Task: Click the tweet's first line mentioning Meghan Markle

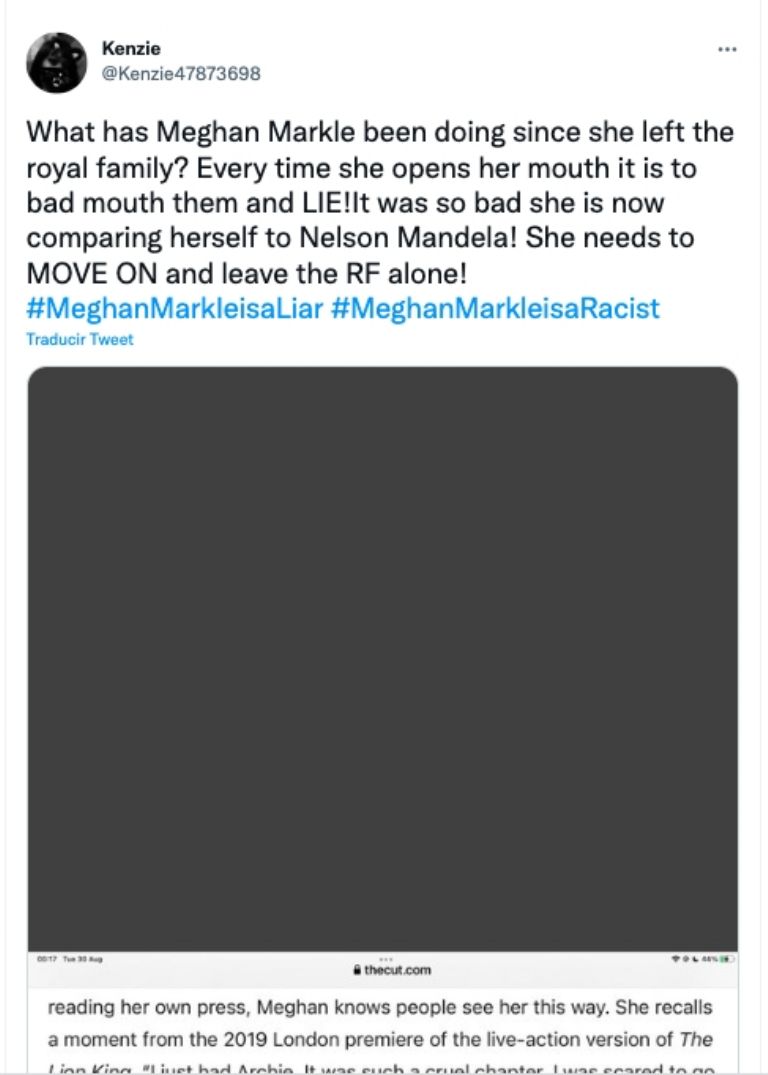Action: 378,132
